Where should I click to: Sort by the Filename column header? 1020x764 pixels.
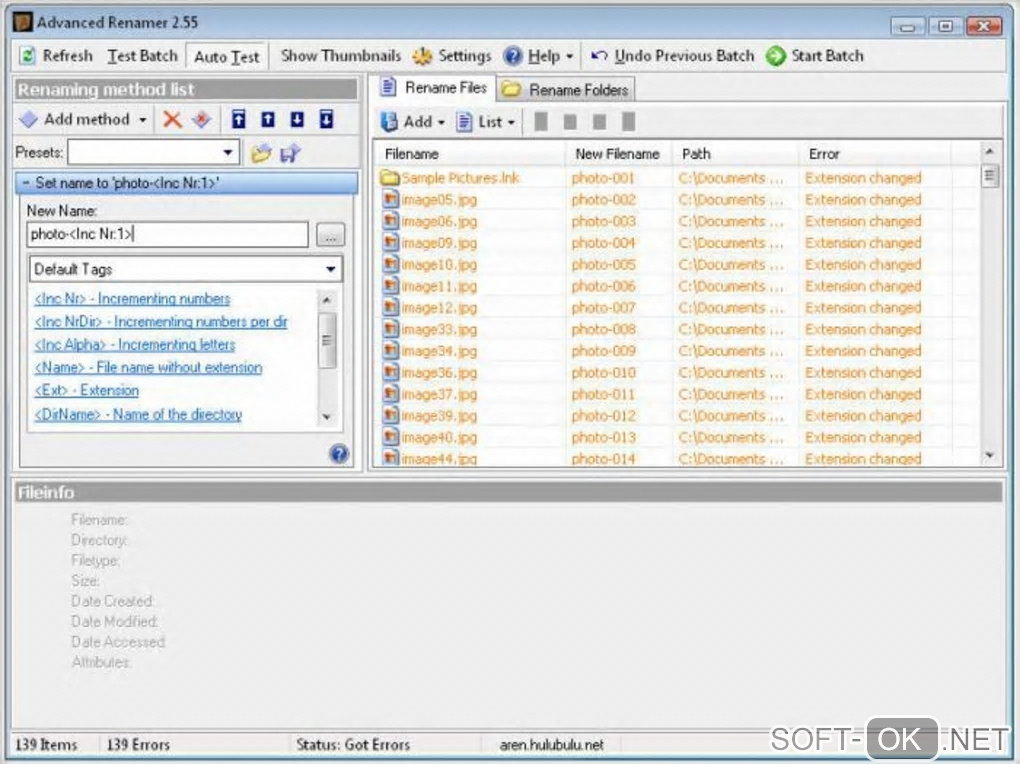click(470, 154)
